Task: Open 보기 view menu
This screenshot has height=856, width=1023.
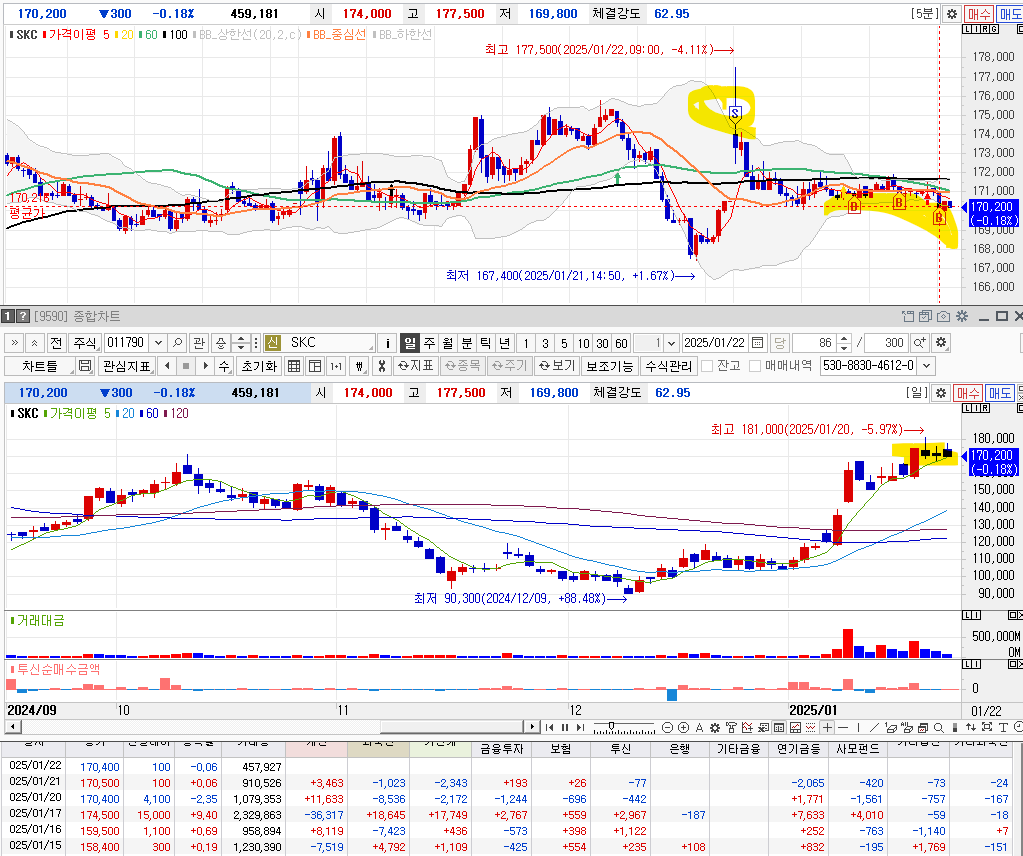Action: (556, 366)
